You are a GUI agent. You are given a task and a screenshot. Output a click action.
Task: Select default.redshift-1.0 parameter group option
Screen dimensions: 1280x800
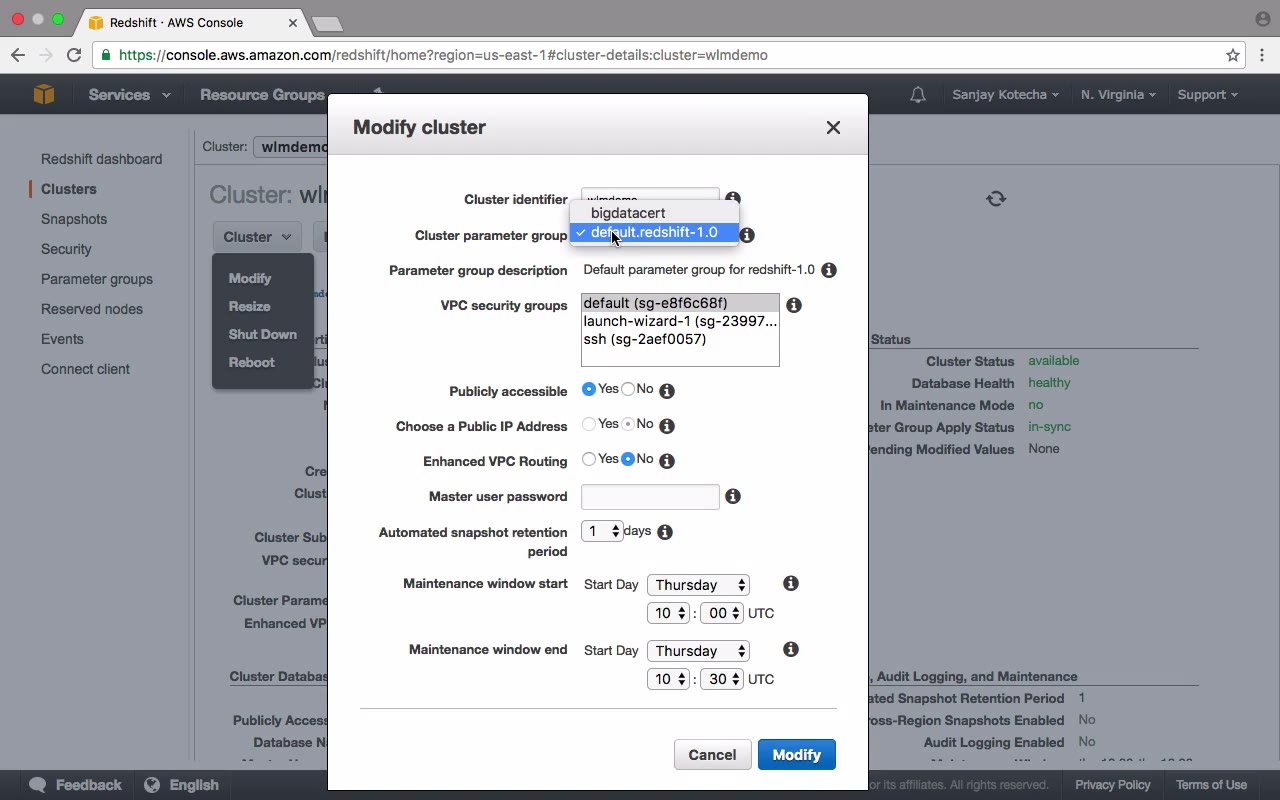[x=654, y=232]
